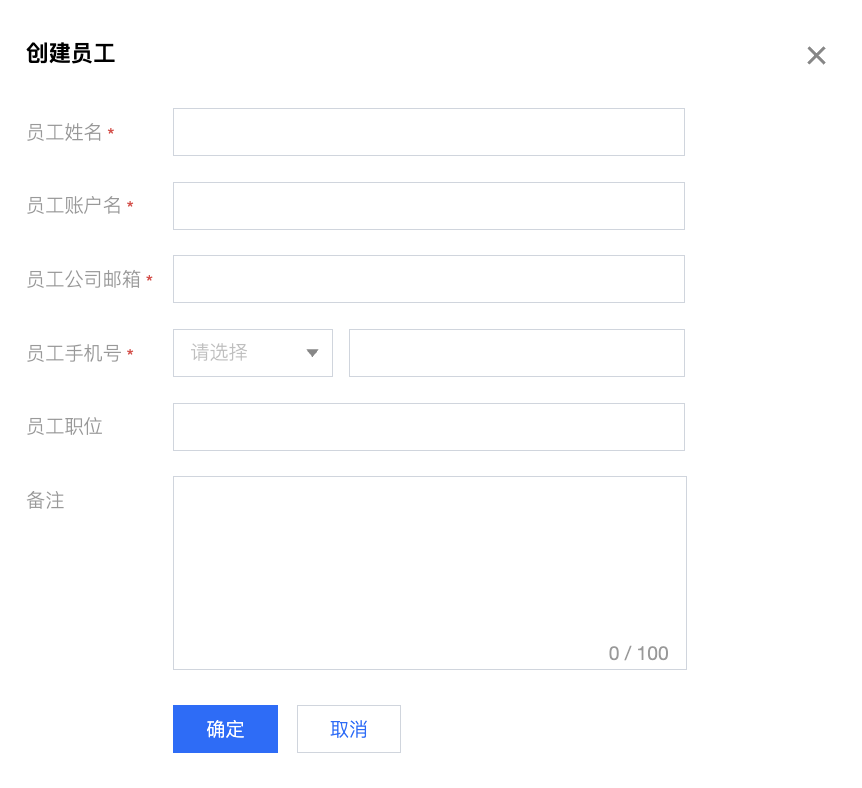862x788 pixels.
Task: Click into the 员工公司邮箱 input field
Action: pyautogui.click(x=428, y=279)
